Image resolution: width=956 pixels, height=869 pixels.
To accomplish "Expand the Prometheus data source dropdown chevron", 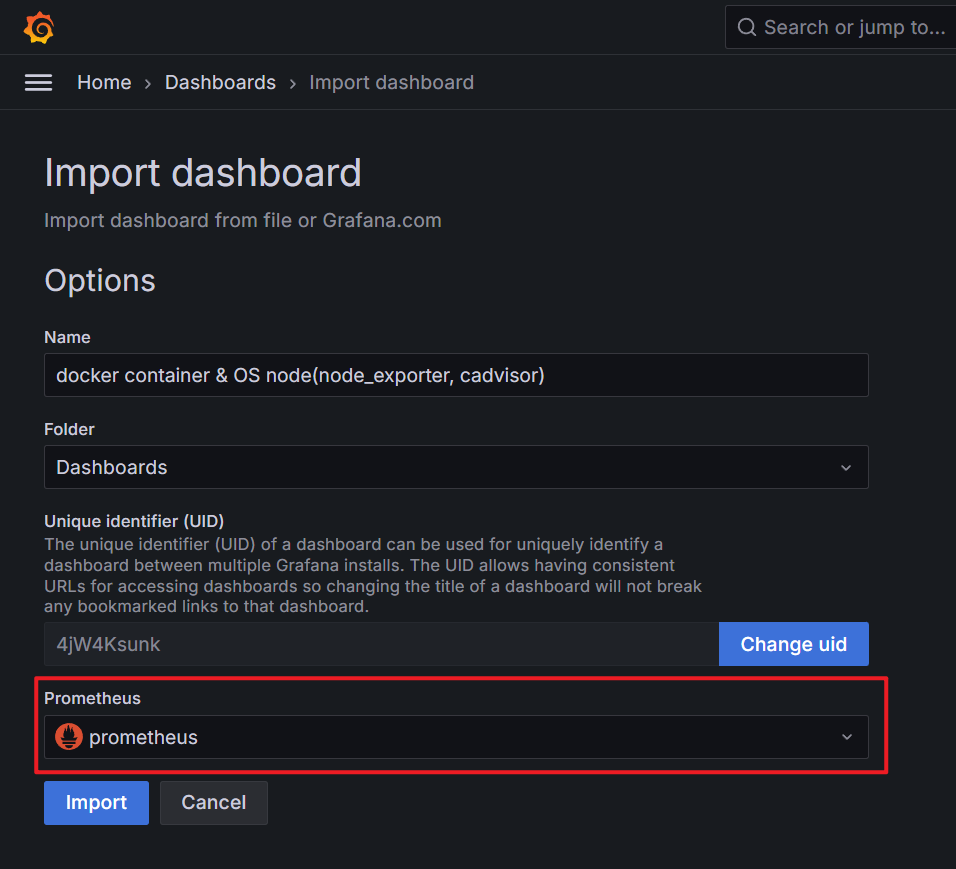I will (846, 736).
